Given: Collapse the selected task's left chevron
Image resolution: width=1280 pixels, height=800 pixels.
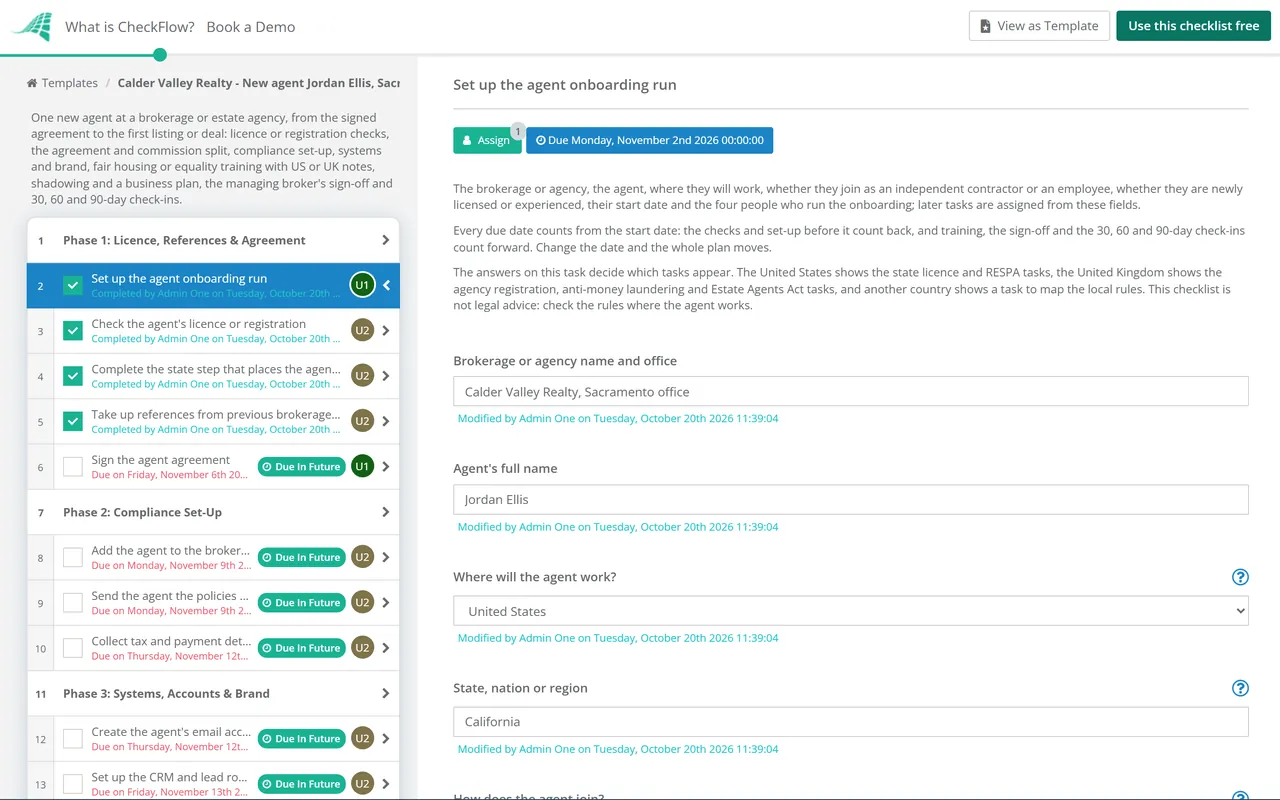Looking at the screenshot, I should click(386, 285).
